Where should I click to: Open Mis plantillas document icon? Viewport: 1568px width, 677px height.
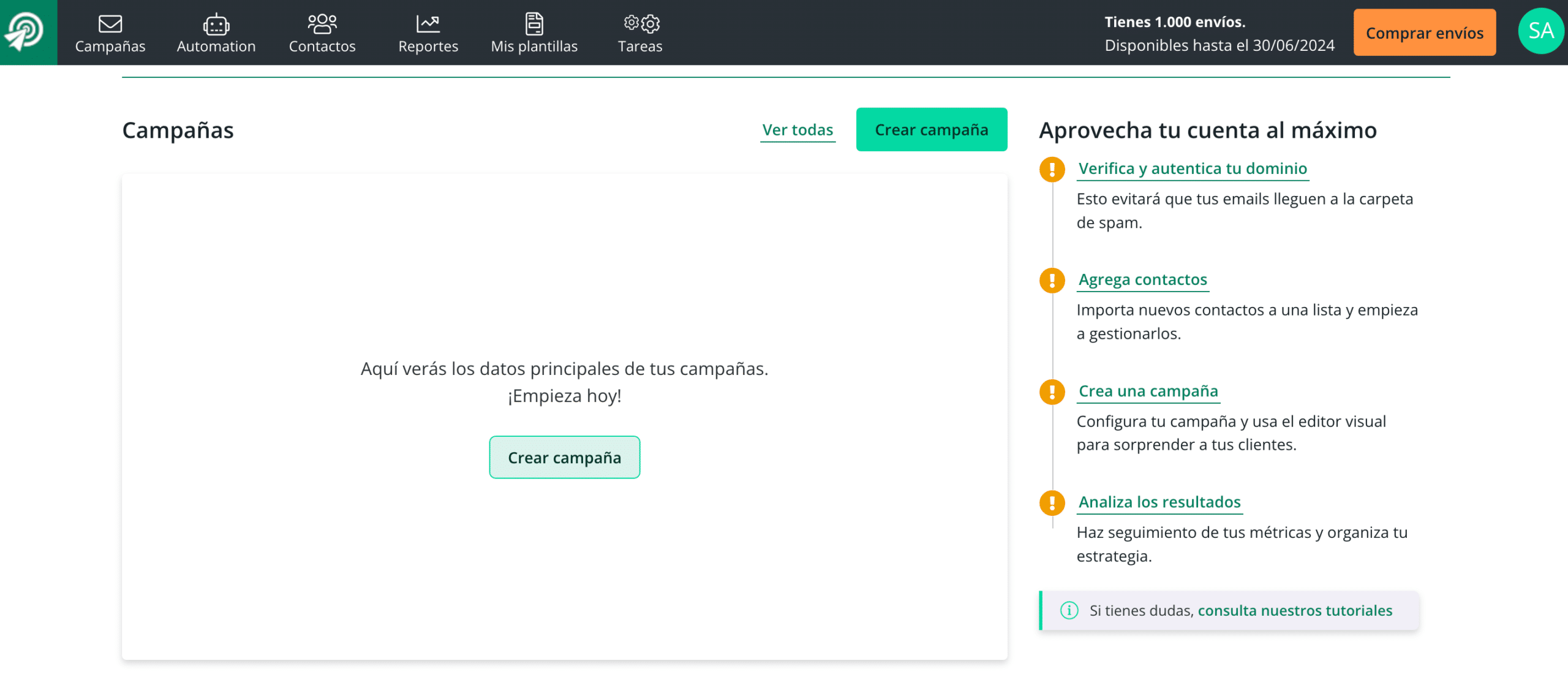point(534,24)
